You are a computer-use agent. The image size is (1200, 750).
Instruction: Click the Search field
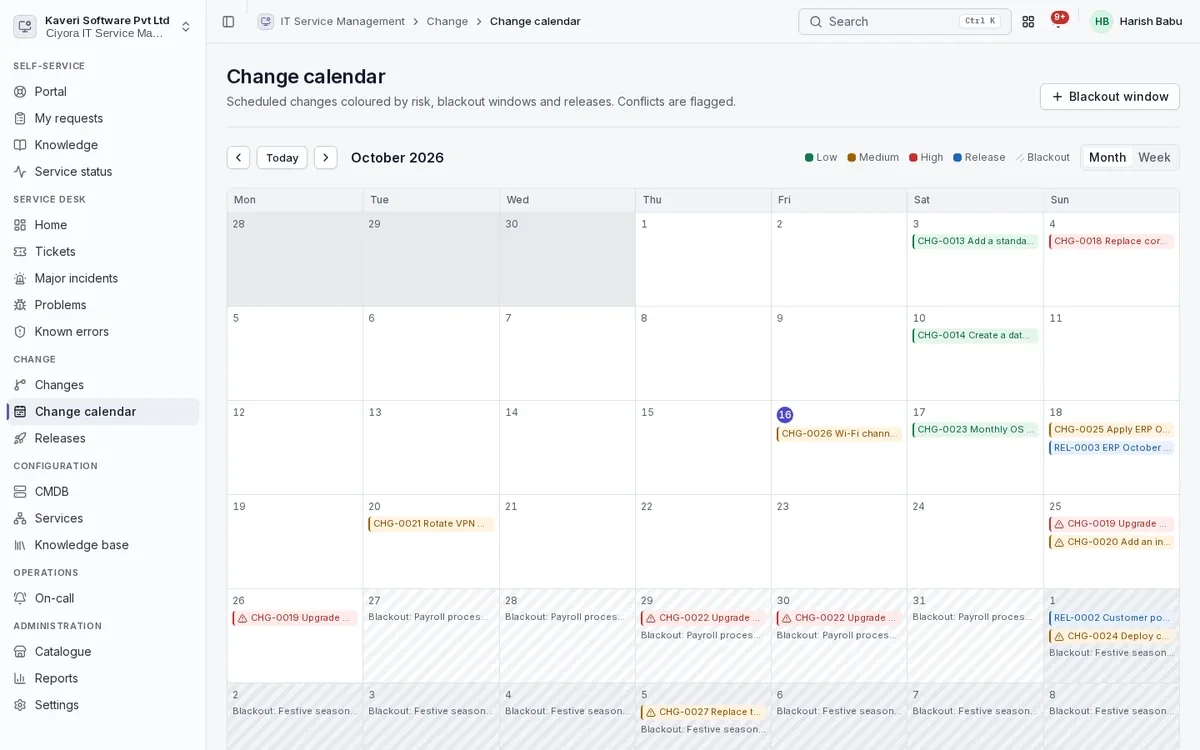click(904, 21)
